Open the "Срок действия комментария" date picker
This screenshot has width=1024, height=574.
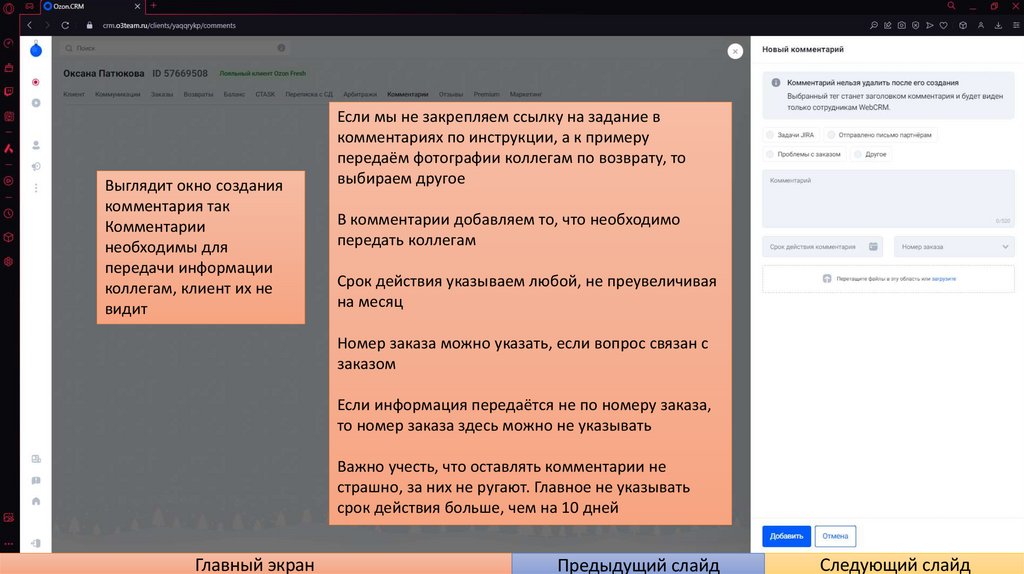(x=815, y=246)
